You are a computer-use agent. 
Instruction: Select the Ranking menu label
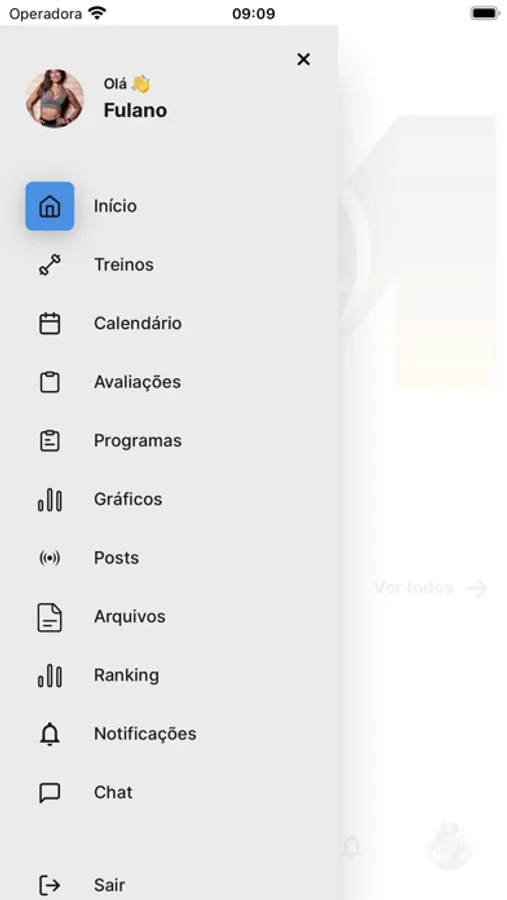click(x=126, y=676)
